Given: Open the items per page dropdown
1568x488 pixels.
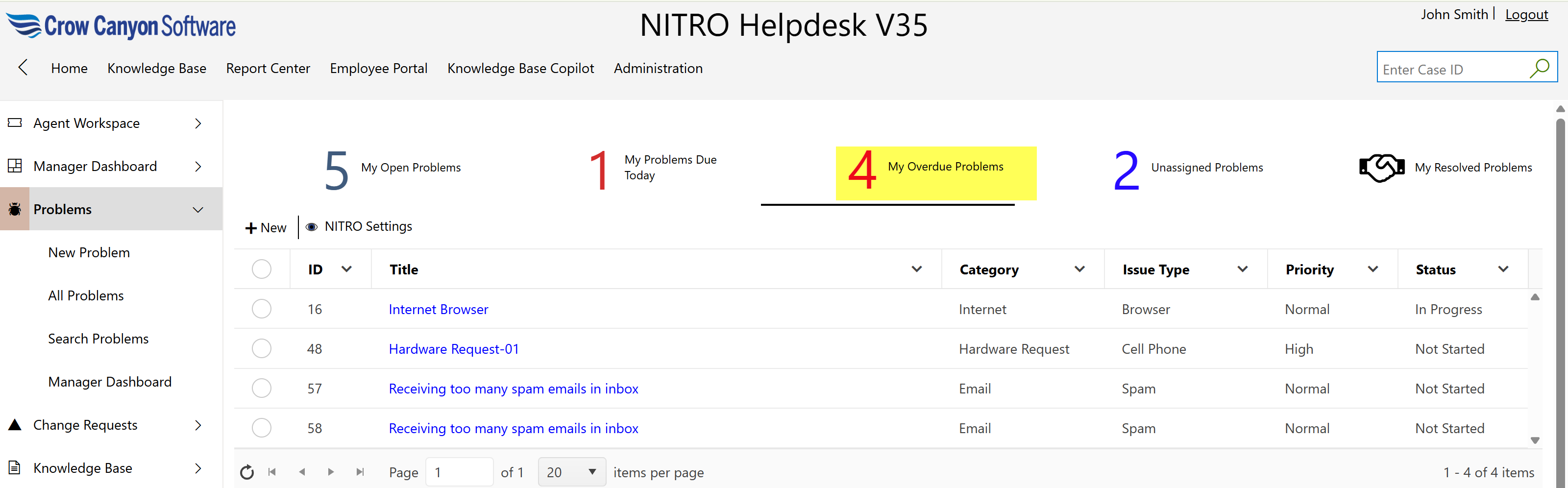Looking at the screenshot, I should click(x=571, y=472).
